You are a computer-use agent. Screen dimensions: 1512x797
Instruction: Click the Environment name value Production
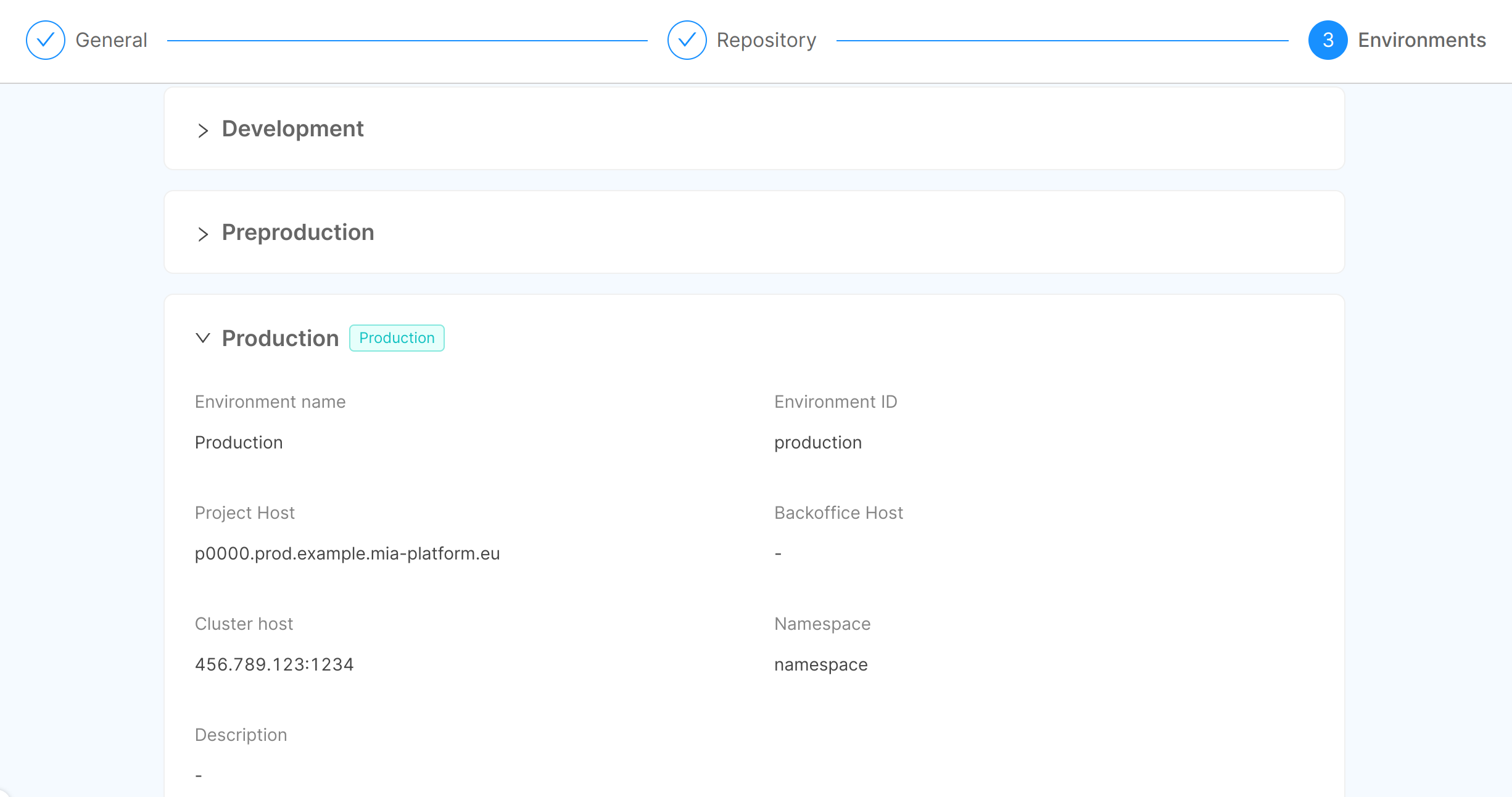tap(239, 442)
